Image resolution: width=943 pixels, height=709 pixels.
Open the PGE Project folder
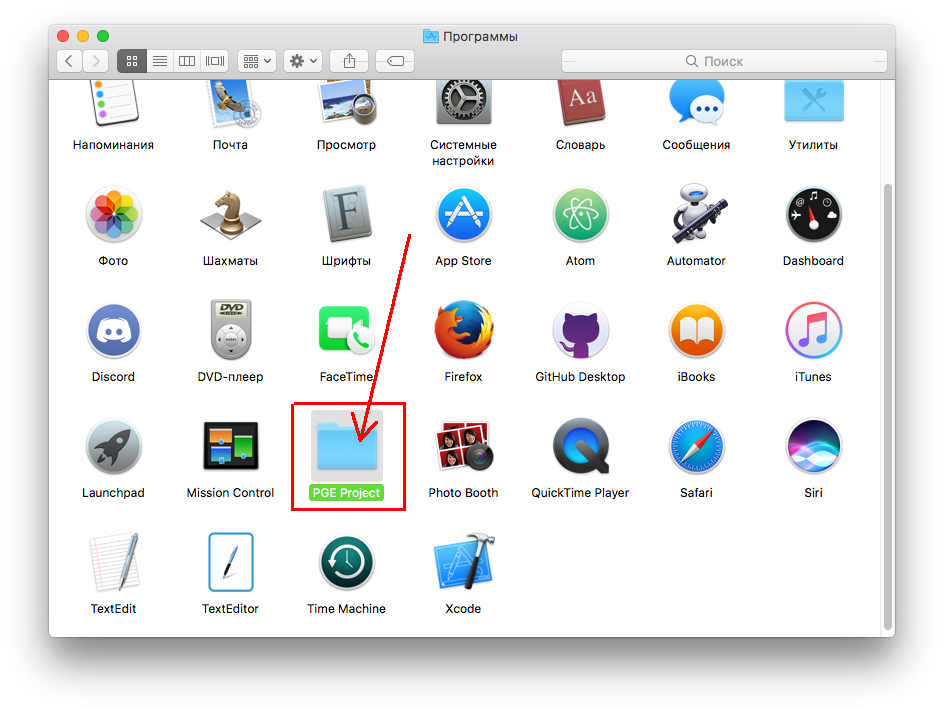[346, 446]
